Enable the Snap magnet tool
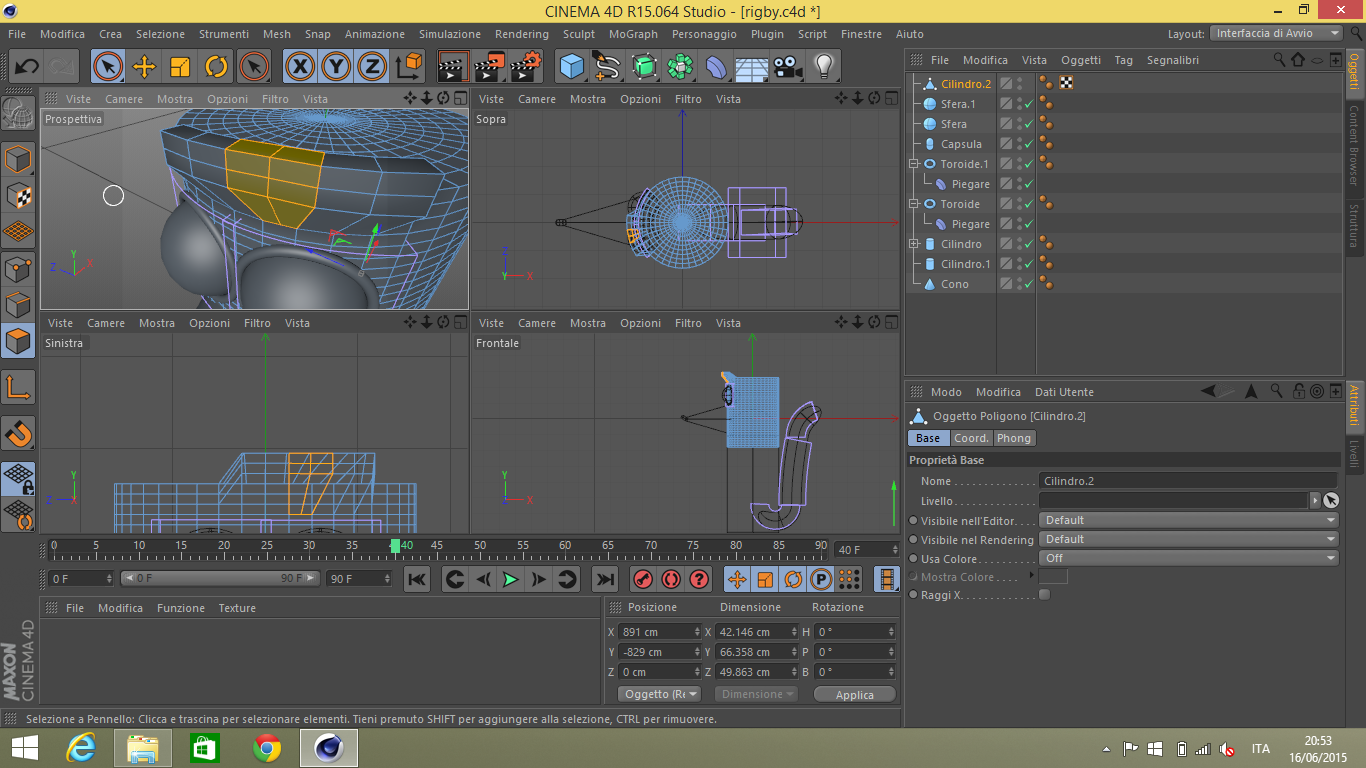This screenshot has height=768, width=1366. click(19, 433)
